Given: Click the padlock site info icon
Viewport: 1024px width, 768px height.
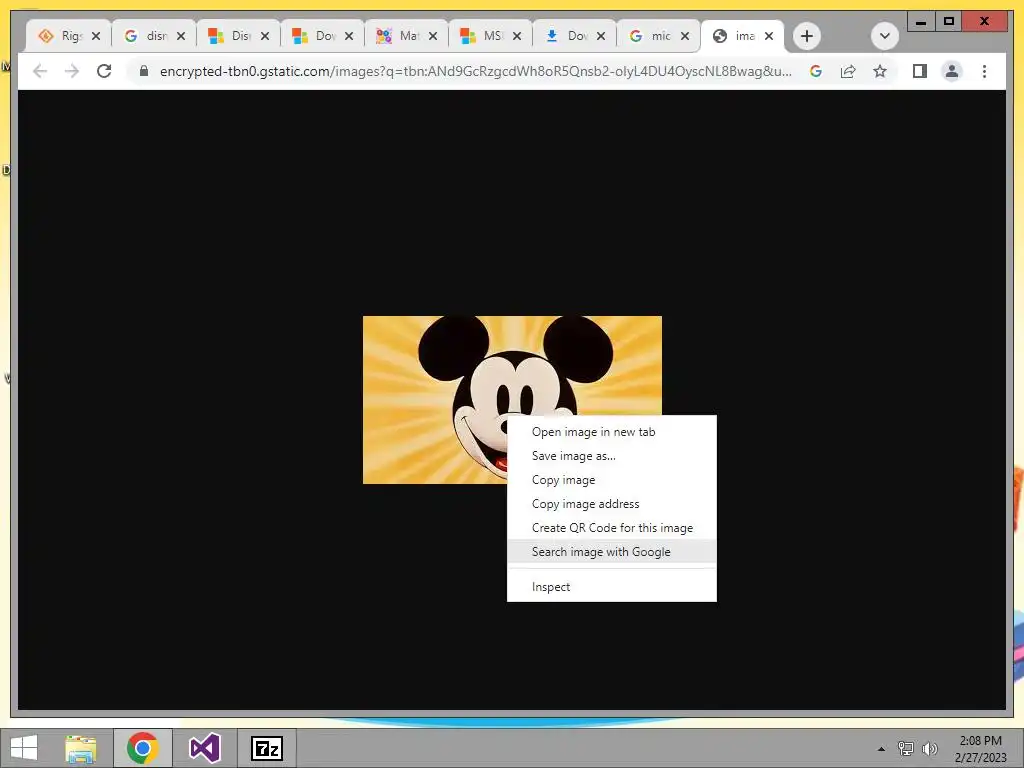Looking at the screenshot, I should (144, 71).
